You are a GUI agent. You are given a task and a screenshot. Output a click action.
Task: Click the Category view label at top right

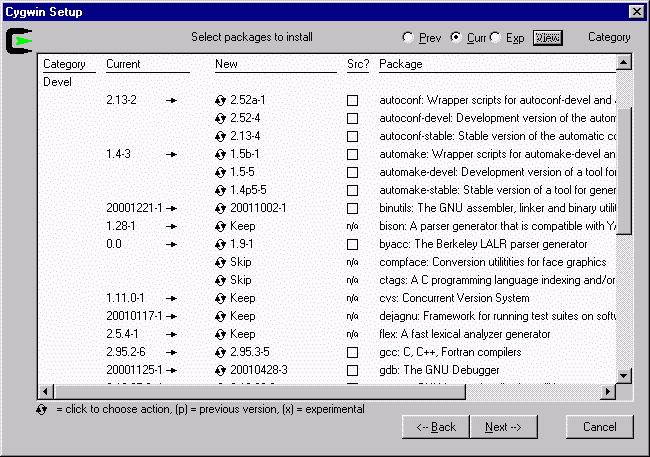(x=609, y=37)
